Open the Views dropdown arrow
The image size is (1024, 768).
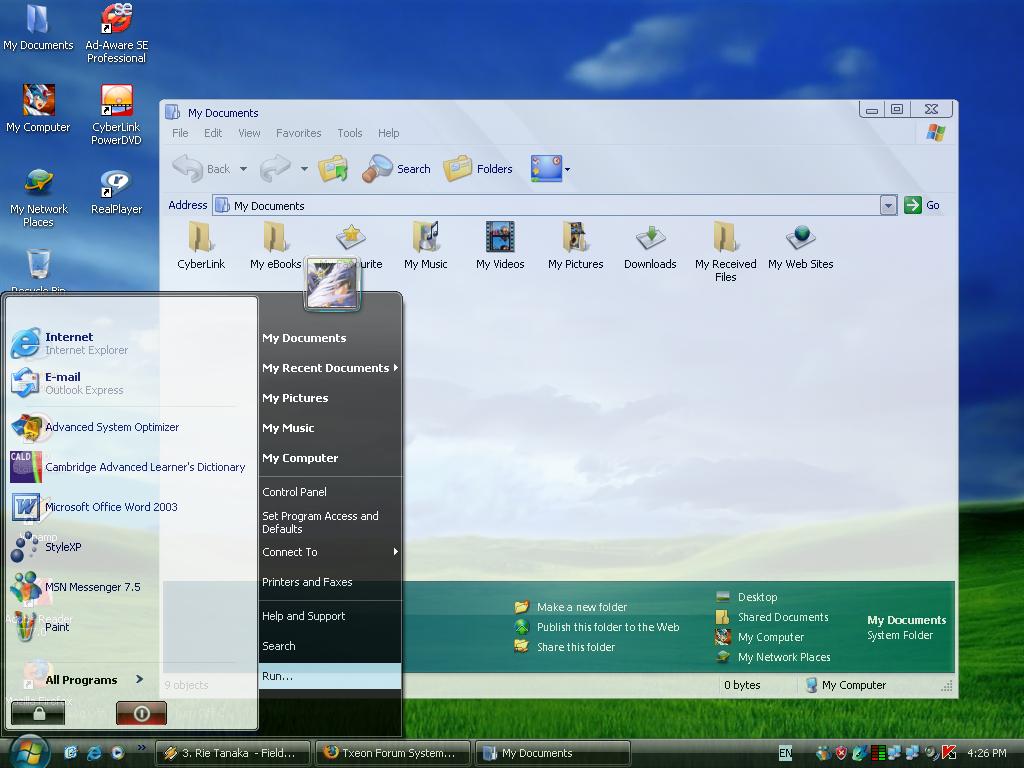[568, 169]
